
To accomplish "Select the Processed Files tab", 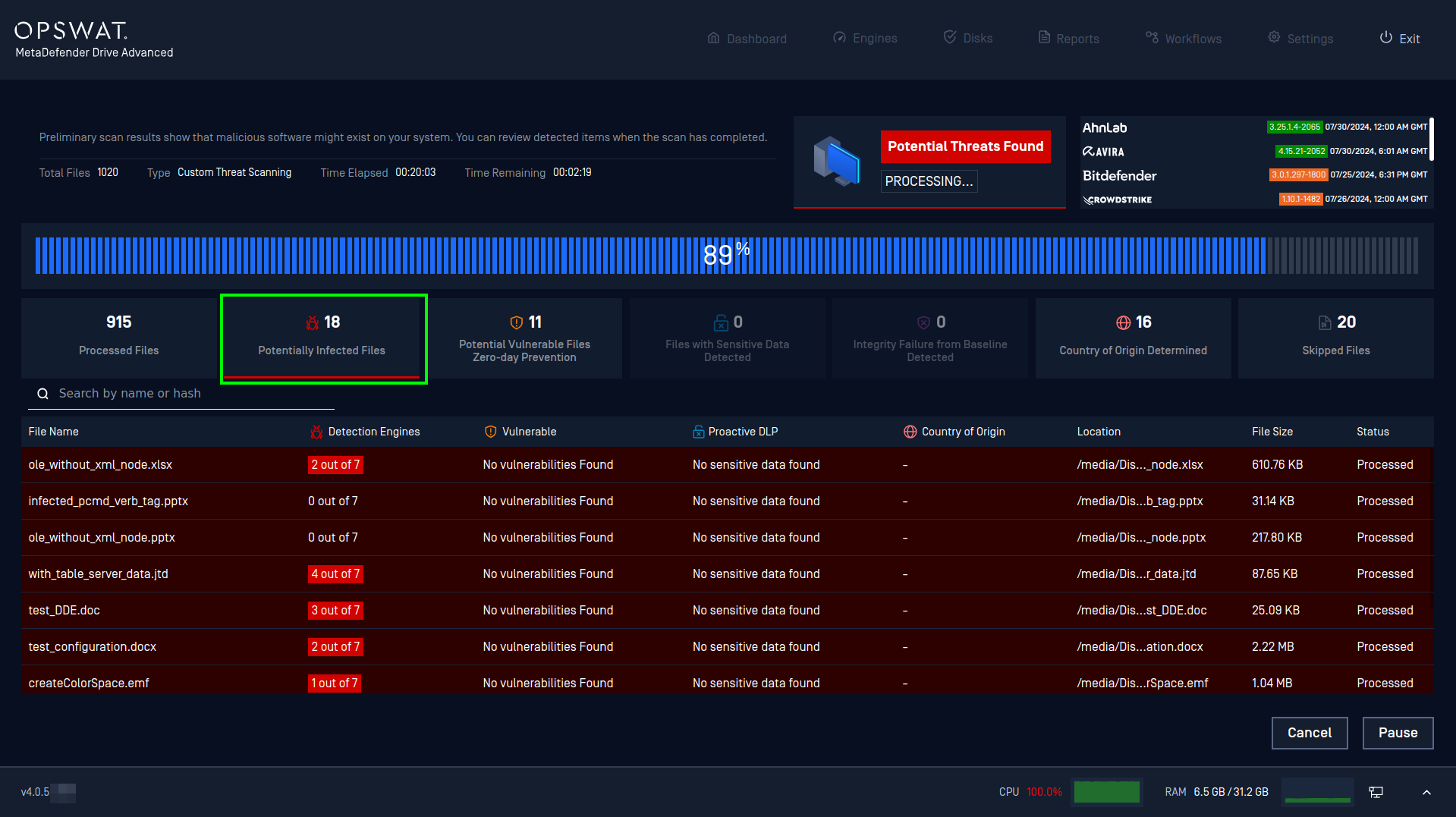I will click(x=119, y=338).
